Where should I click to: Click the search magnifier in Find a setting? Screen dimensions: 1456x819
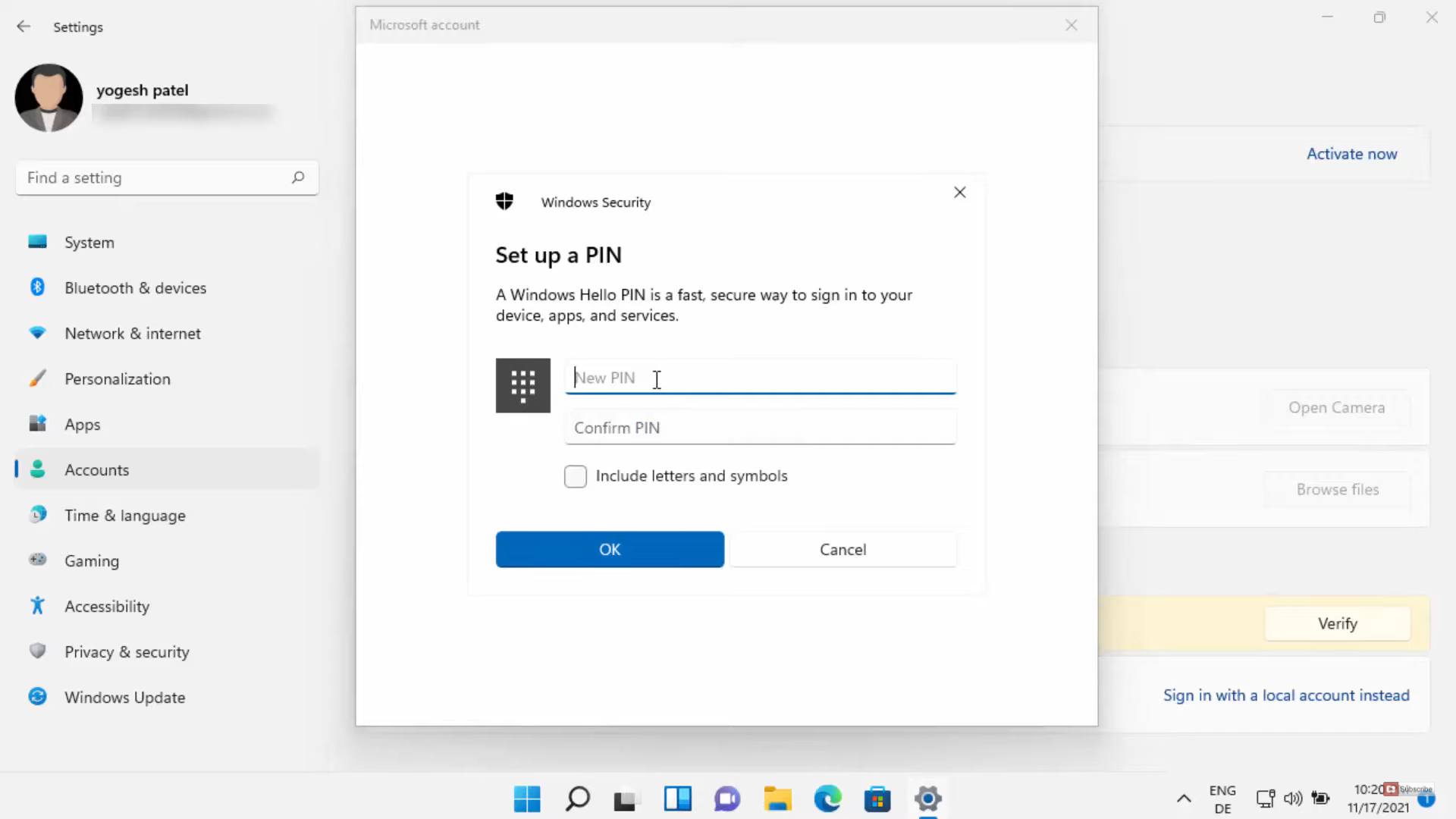(298, 177)
